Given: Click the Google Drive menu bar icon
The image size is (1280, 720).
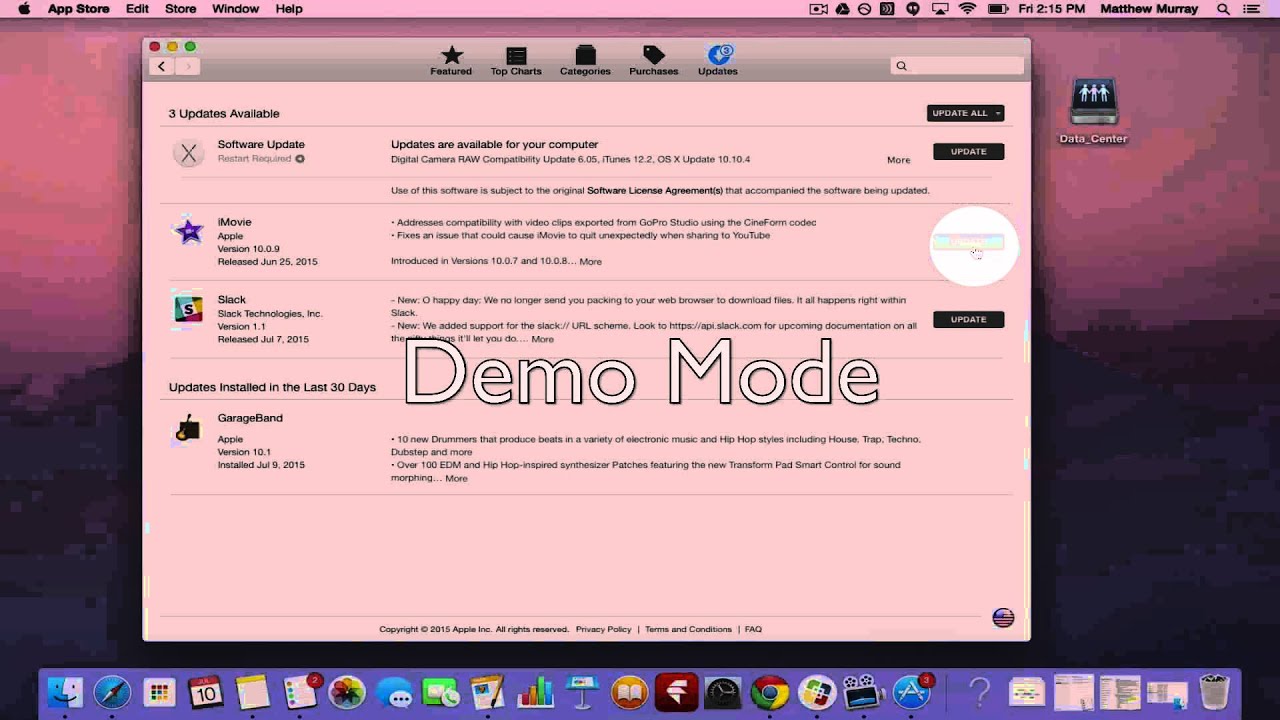Looking at the screenshot, I should click(843, 9).
